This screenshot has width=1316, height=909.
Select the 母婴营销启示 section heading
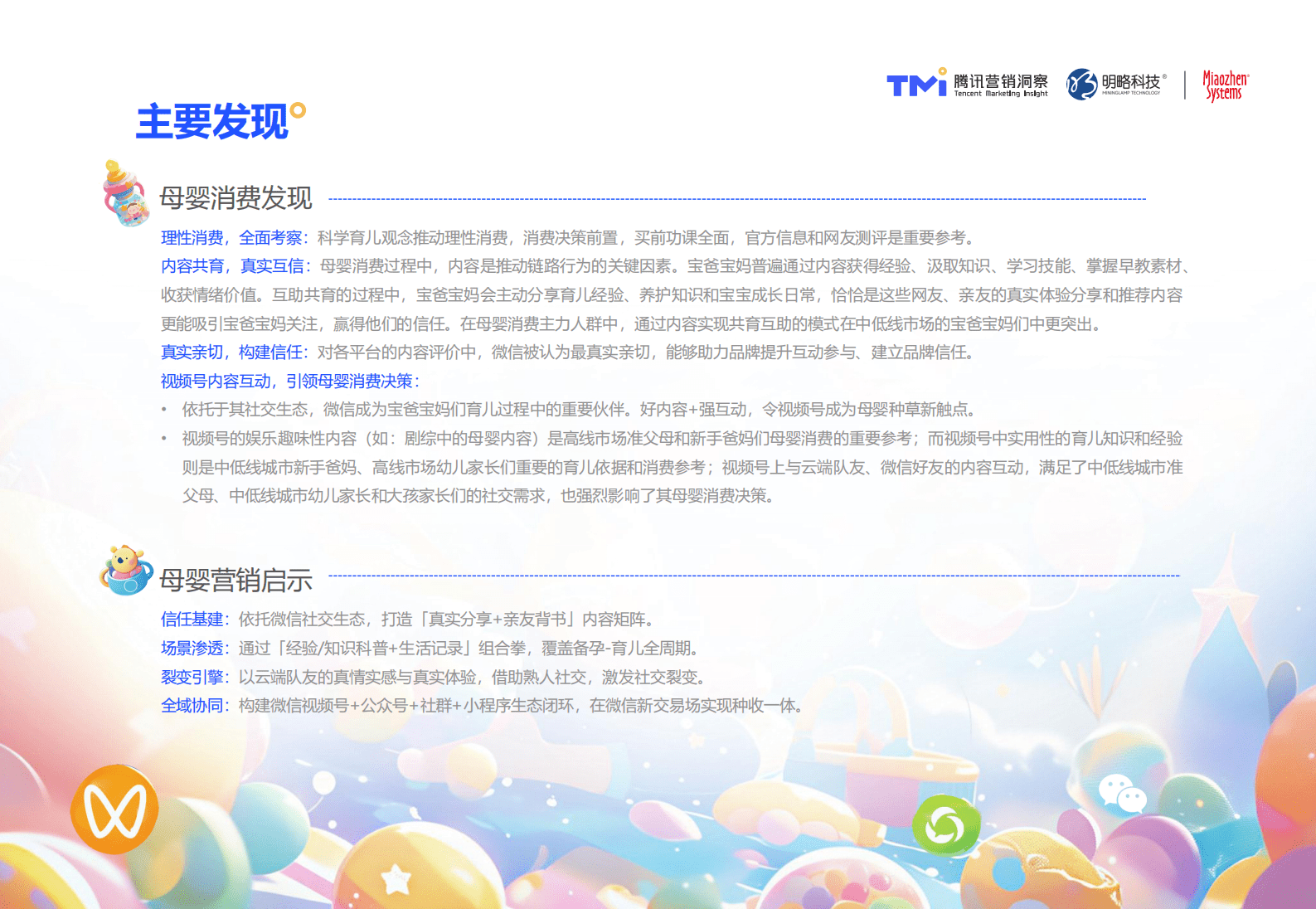tap(236, 581)
